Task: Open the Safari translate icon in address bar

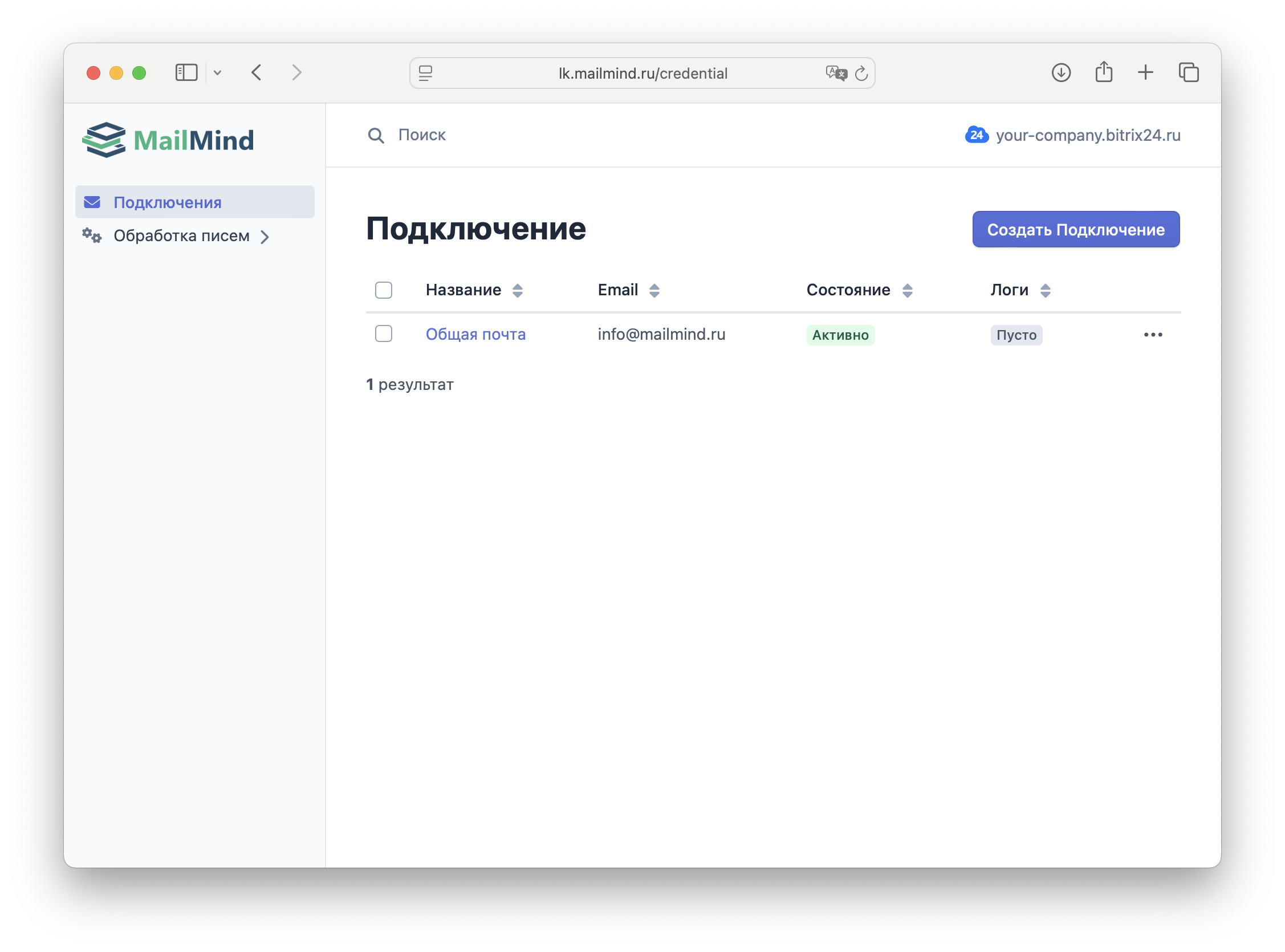Action: (836, 72)
